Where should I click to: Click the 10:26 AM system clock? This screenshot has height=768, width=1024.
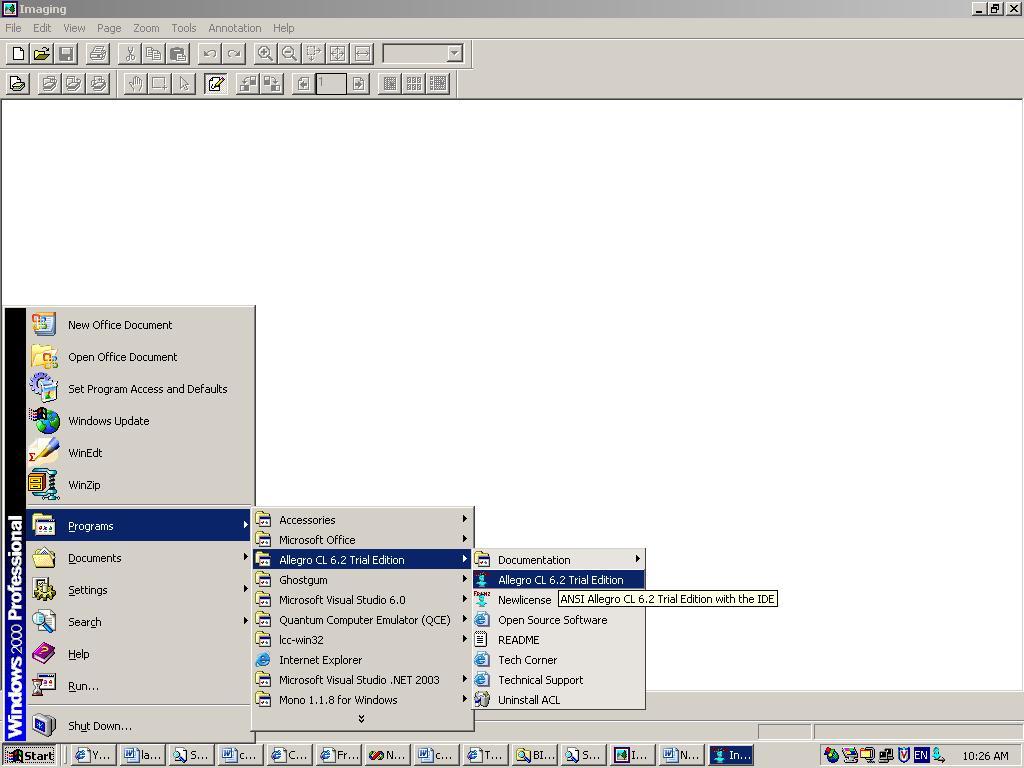[985, 756]
